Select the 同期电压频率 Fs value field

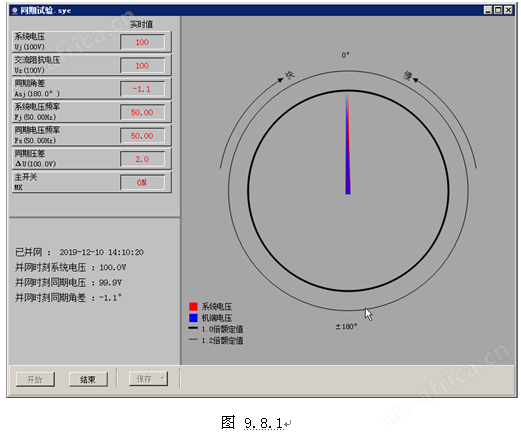point(142,136)
